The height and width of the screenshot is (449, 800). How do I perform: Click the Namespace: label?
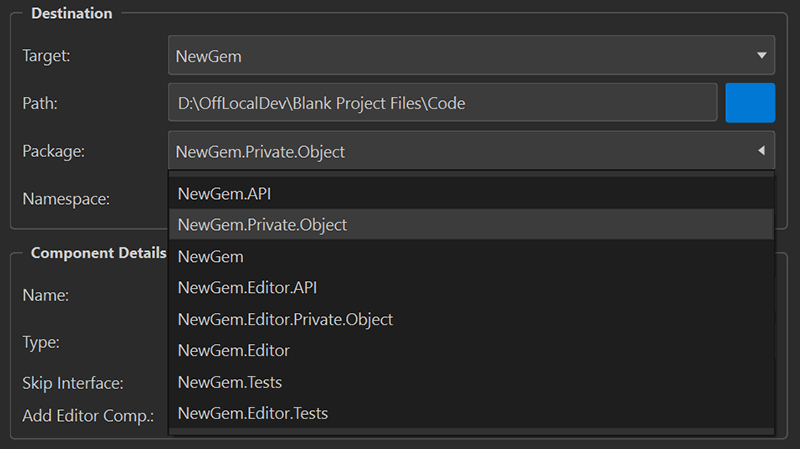[x=66, y=199]
